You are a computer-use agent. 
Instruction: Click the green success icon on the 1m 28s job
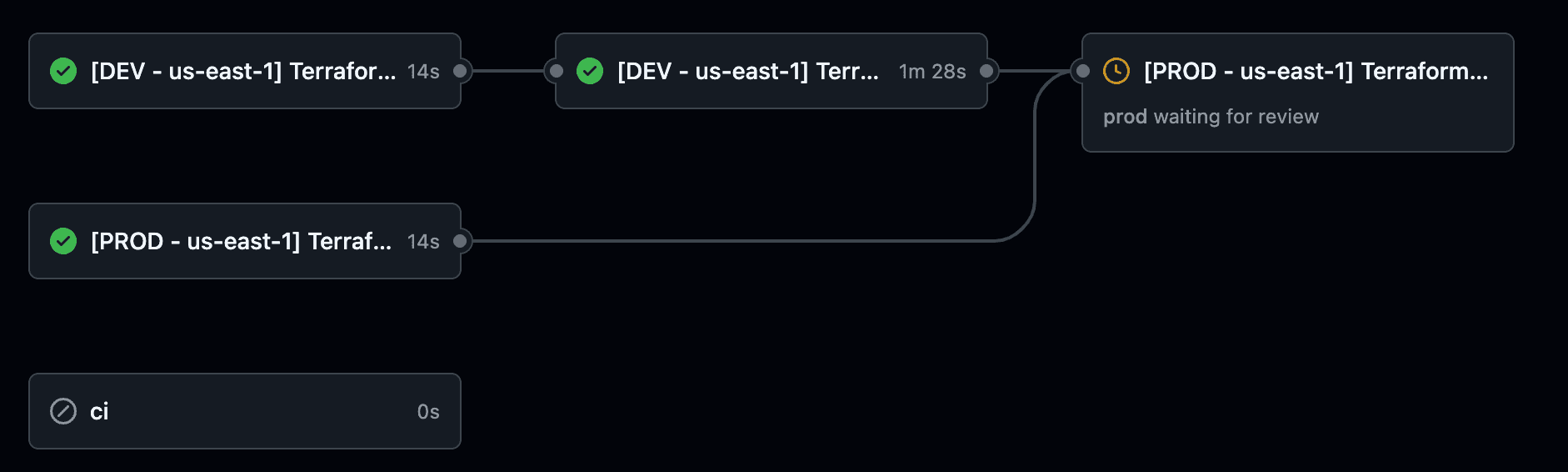tap(590, 72)
